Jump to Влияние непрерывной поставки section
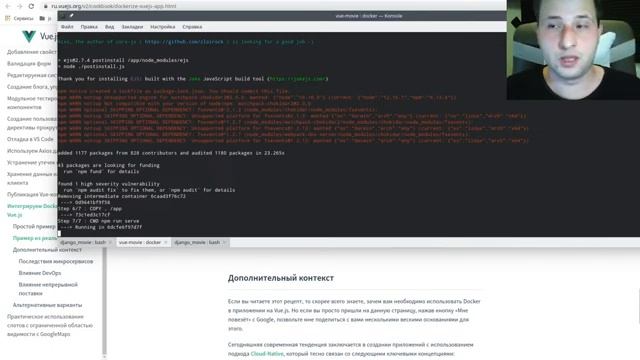The image size is (640, 360). click(x=48, y=289)
